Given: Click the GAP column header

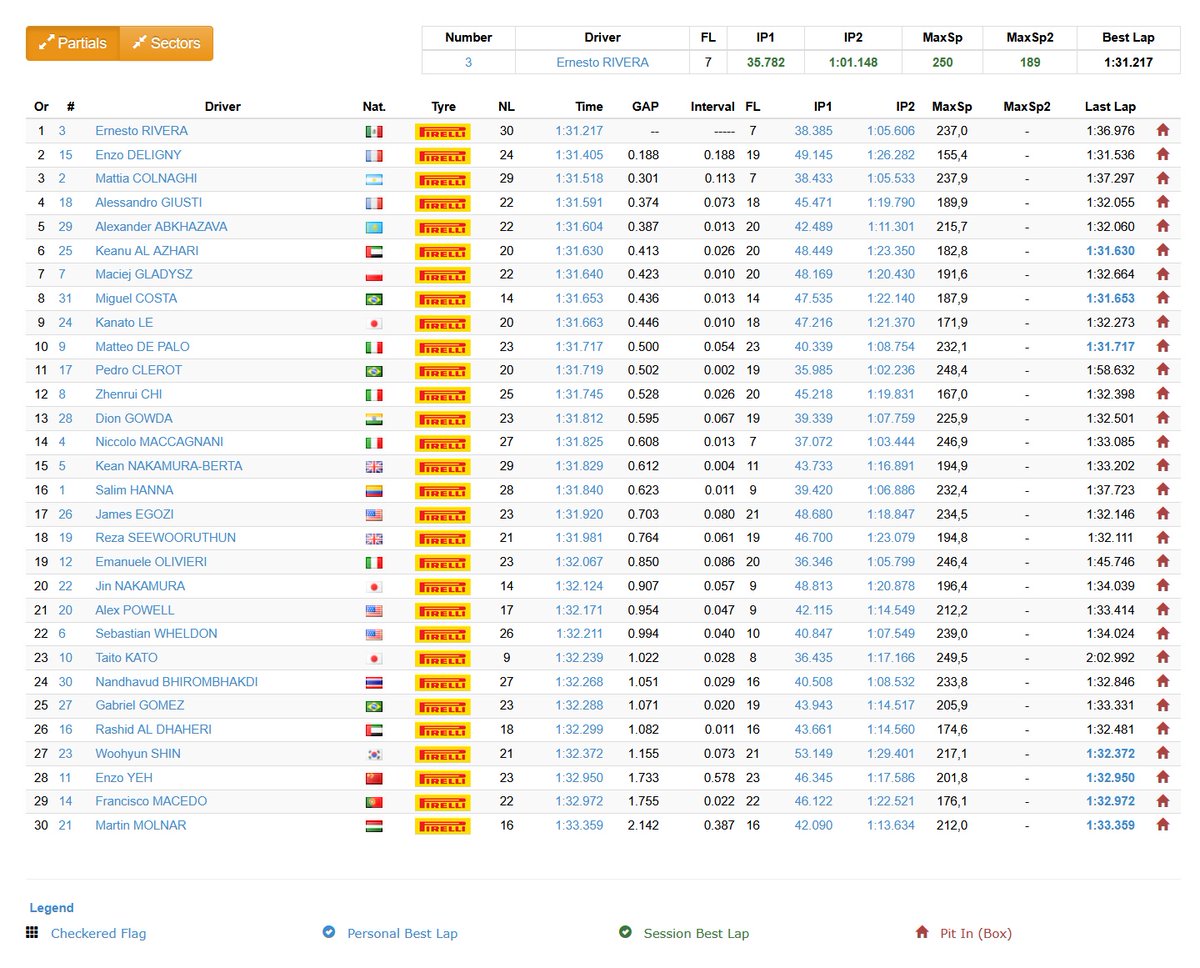Looking at the screenshot, I should pyautogui.click(x=645, y=107).
